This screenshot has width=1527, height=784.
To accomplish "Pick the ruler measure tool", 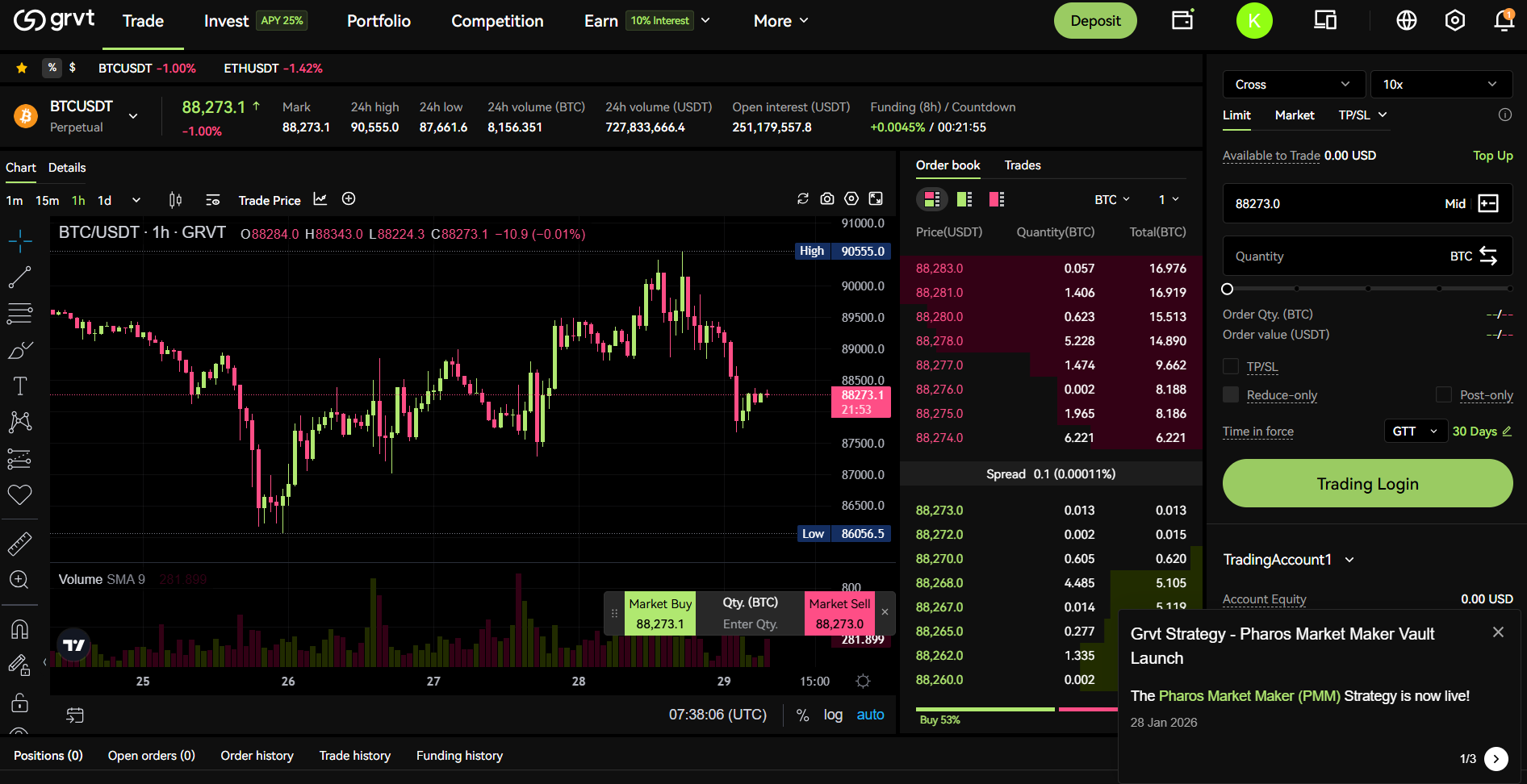I will click(20, 543).
